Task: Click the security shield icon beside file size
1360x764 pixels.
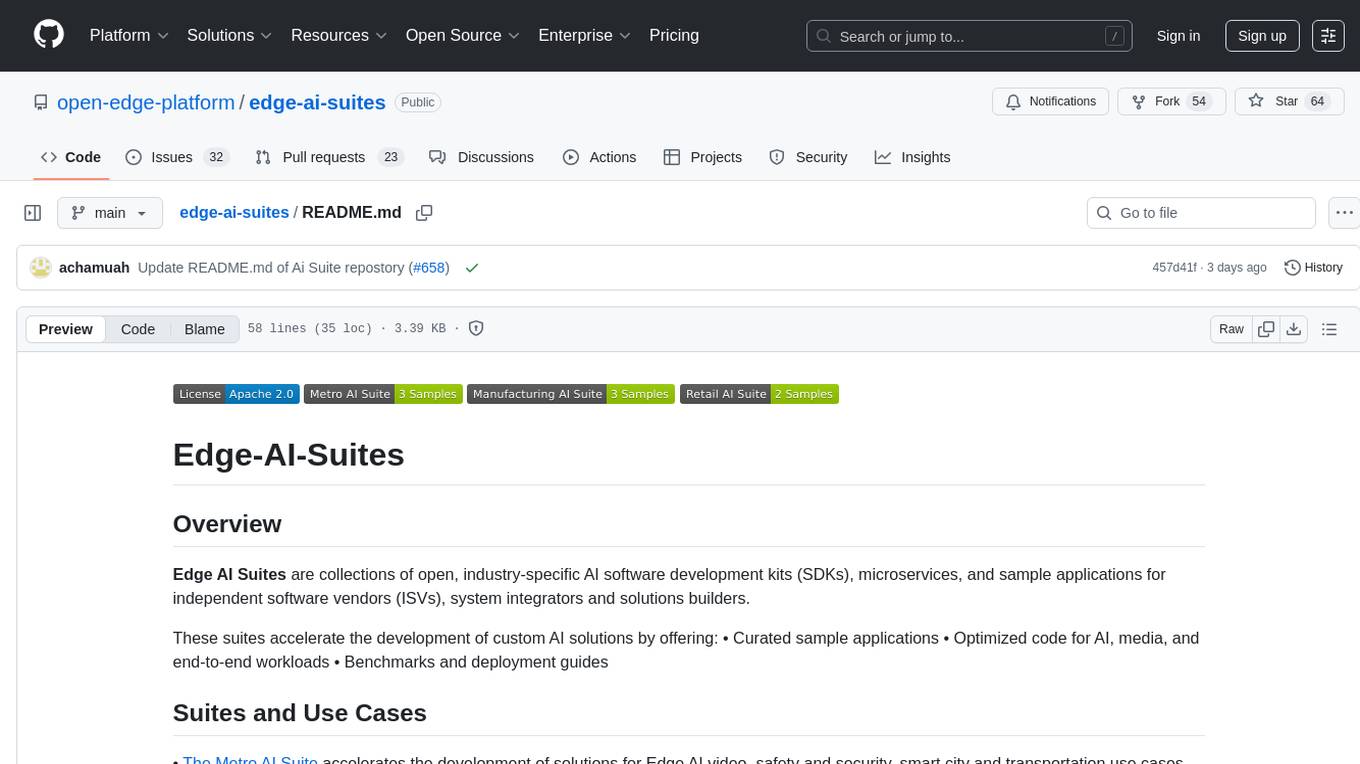Action: 476,328
